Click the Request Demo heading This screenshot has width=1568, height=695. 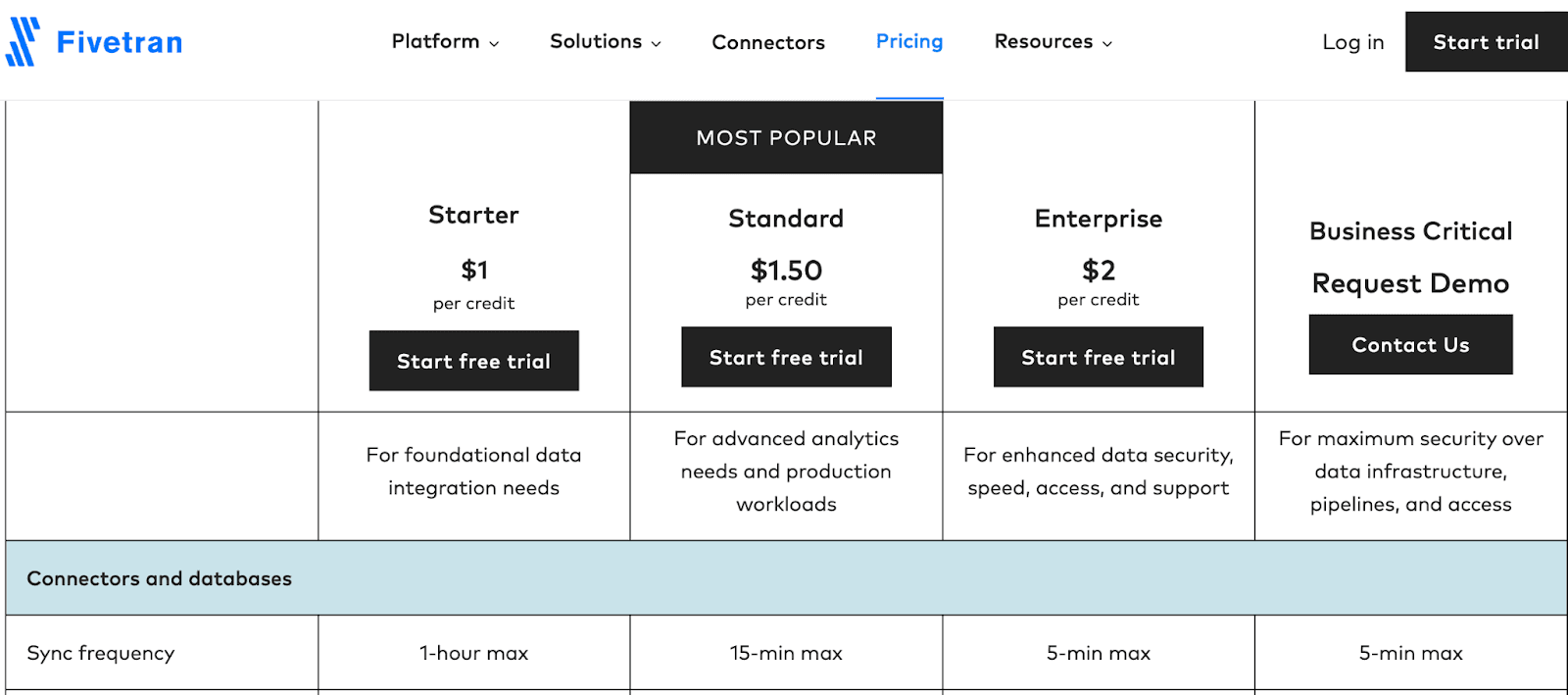click(1410, 284)
